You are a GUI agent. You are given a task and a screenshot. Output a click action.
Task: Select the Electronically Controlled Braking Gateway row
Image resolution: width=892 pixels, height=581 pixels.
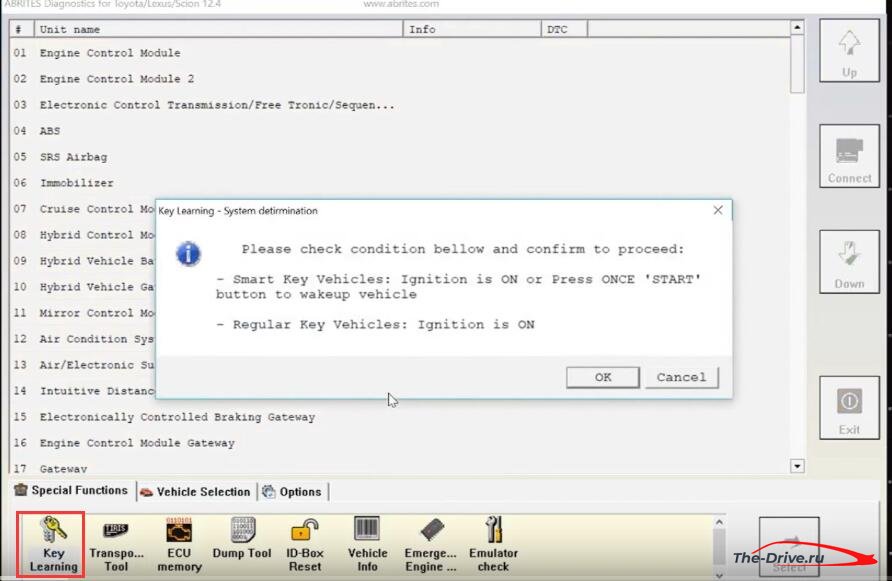coord(401,417)
